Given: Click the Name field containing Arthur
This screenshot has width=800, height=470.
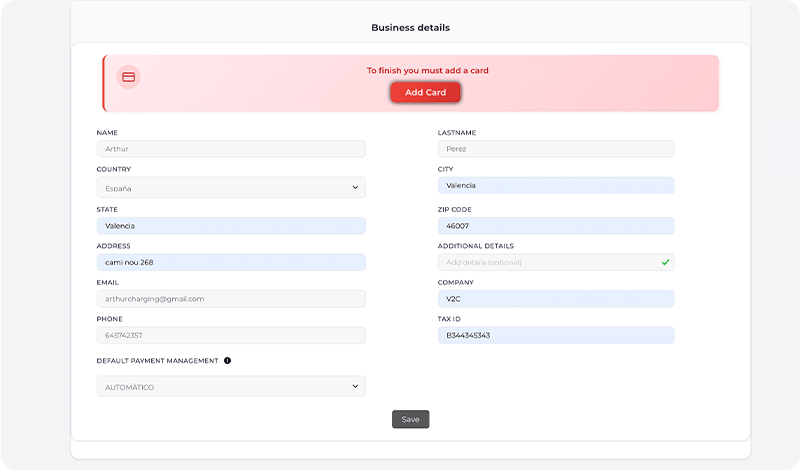Looking at the screenshot, I should [x=231, y=149].
